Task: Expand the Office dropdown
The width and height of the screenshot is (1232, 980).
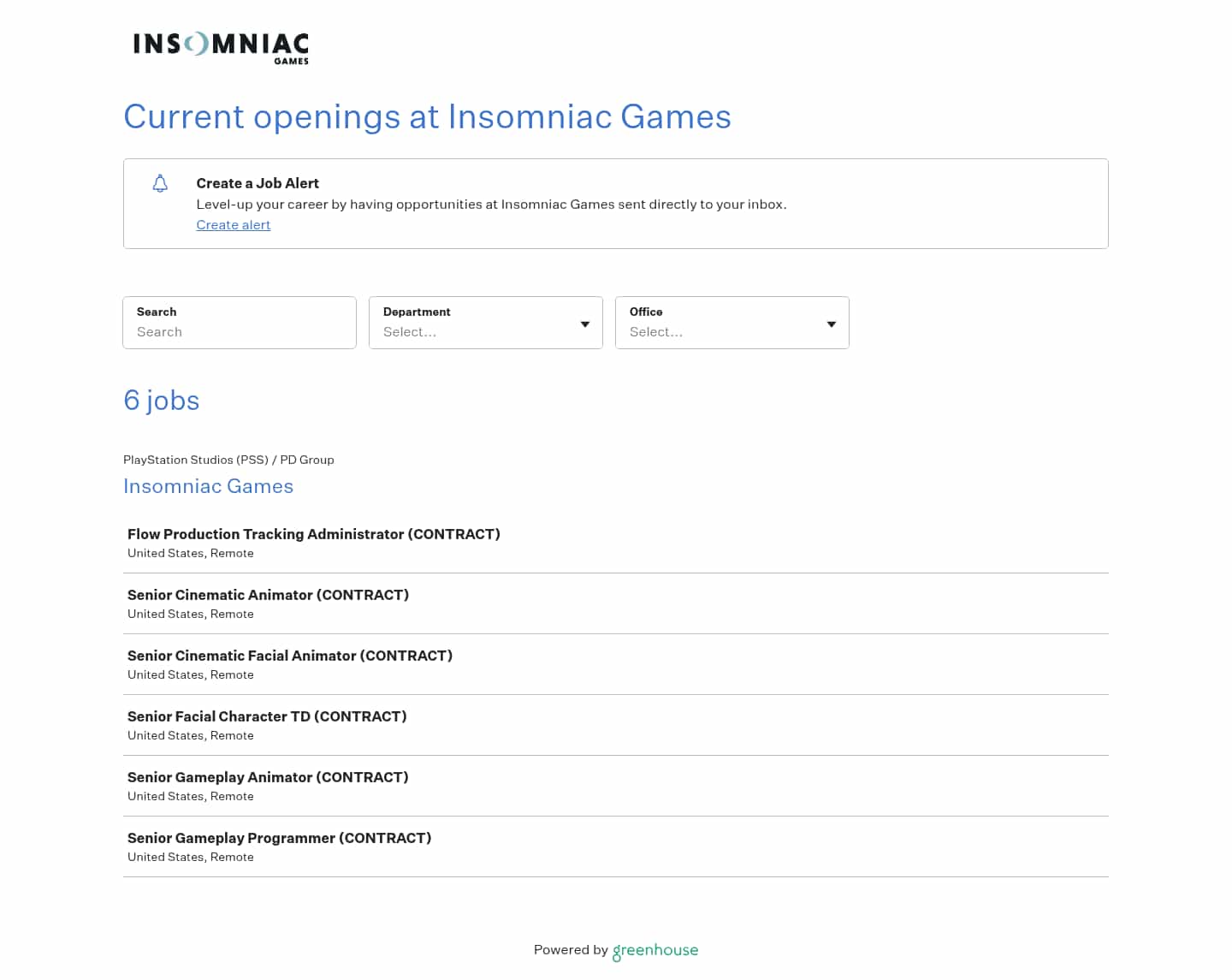Action: point(732,323)
